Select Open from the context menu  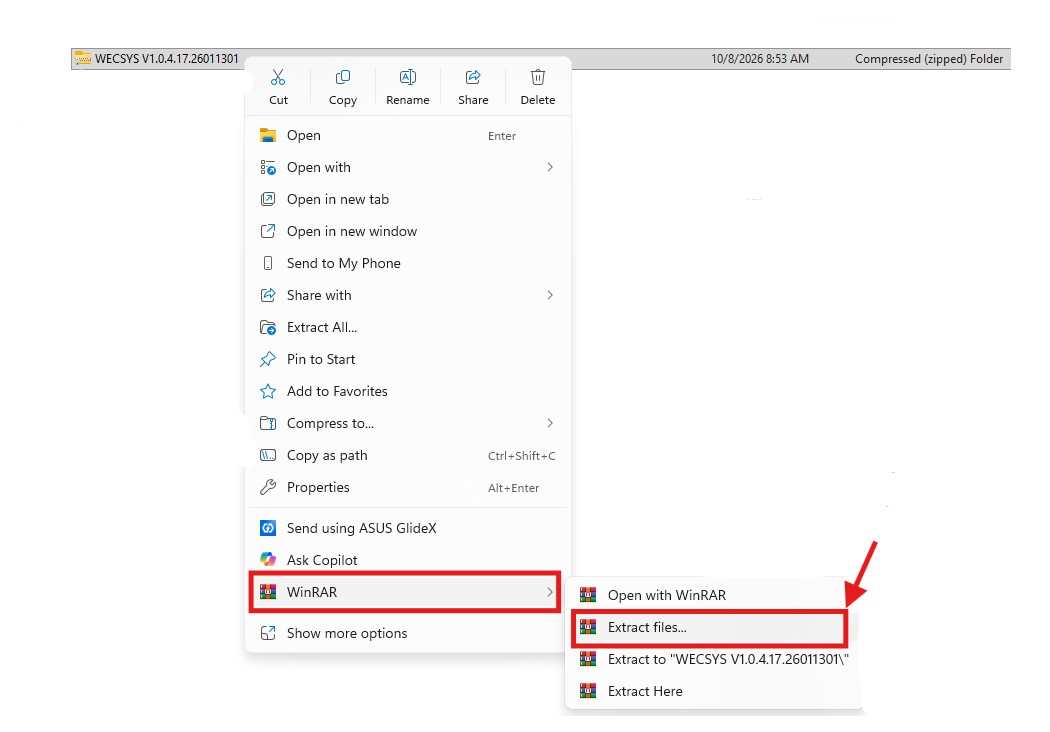[406, 135]
